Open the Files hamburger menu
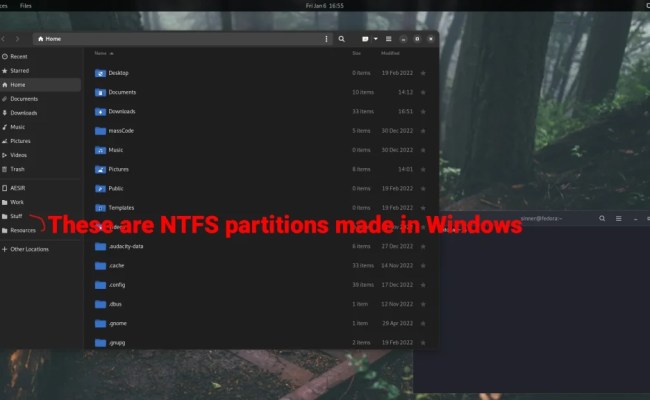The image size is (650, 400). click(x=388, y=39)
